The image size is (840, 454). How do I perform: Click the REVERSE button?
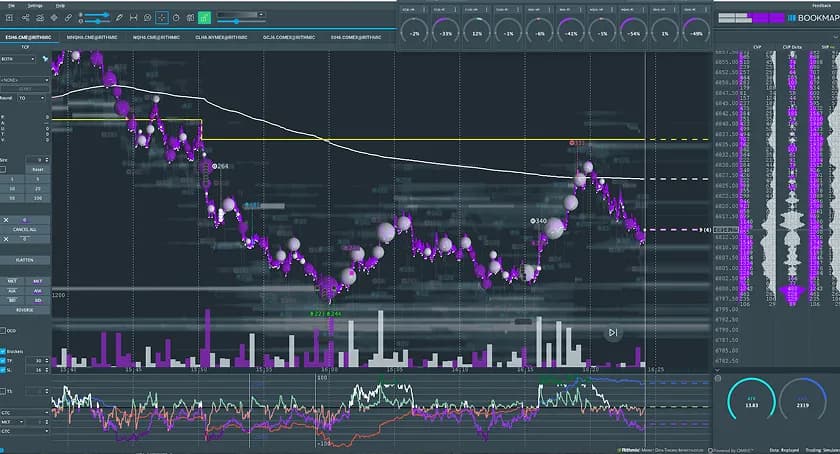pyautogui.click(x=25, y=310)
